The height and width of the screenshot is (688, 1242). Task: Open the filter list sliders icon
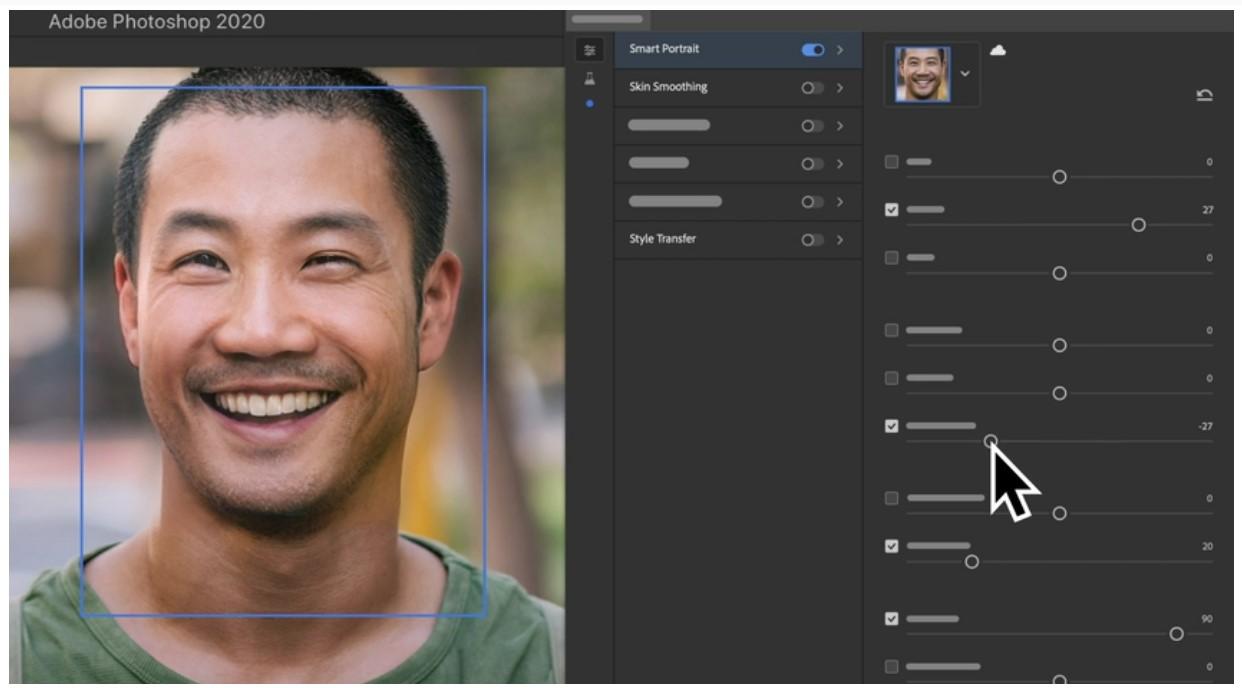pos(590,50)
